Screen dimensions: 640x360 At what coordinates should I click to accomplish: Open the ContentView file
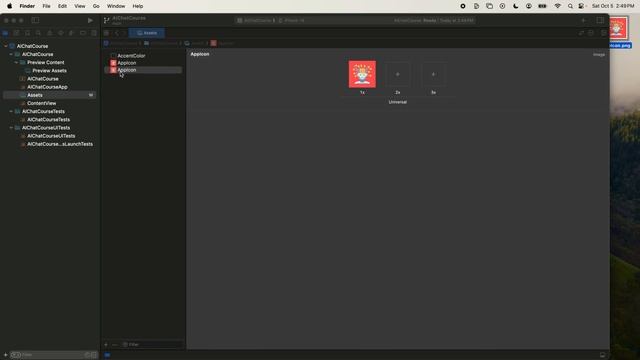[x=42, y=103]
